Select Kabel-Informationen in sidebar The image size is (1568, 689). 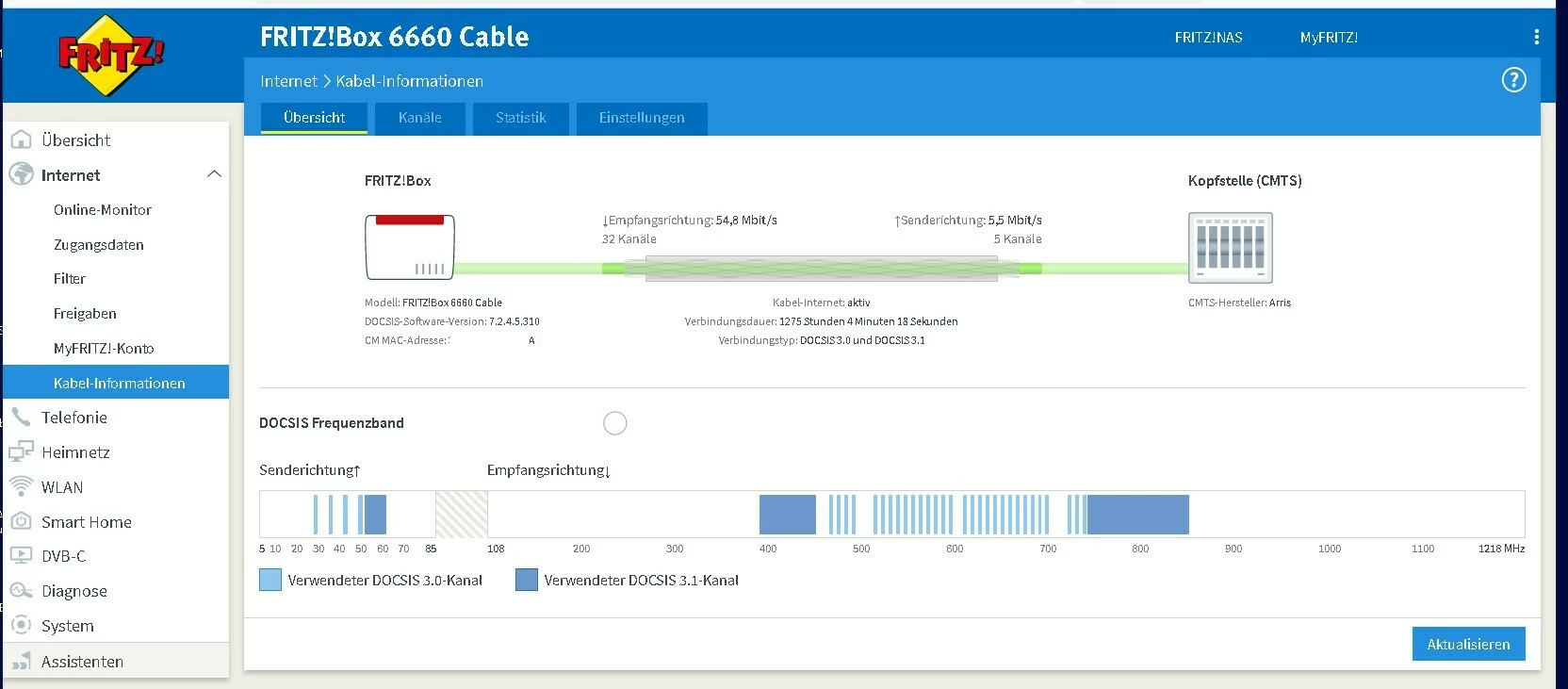click(x=116, y=383)
